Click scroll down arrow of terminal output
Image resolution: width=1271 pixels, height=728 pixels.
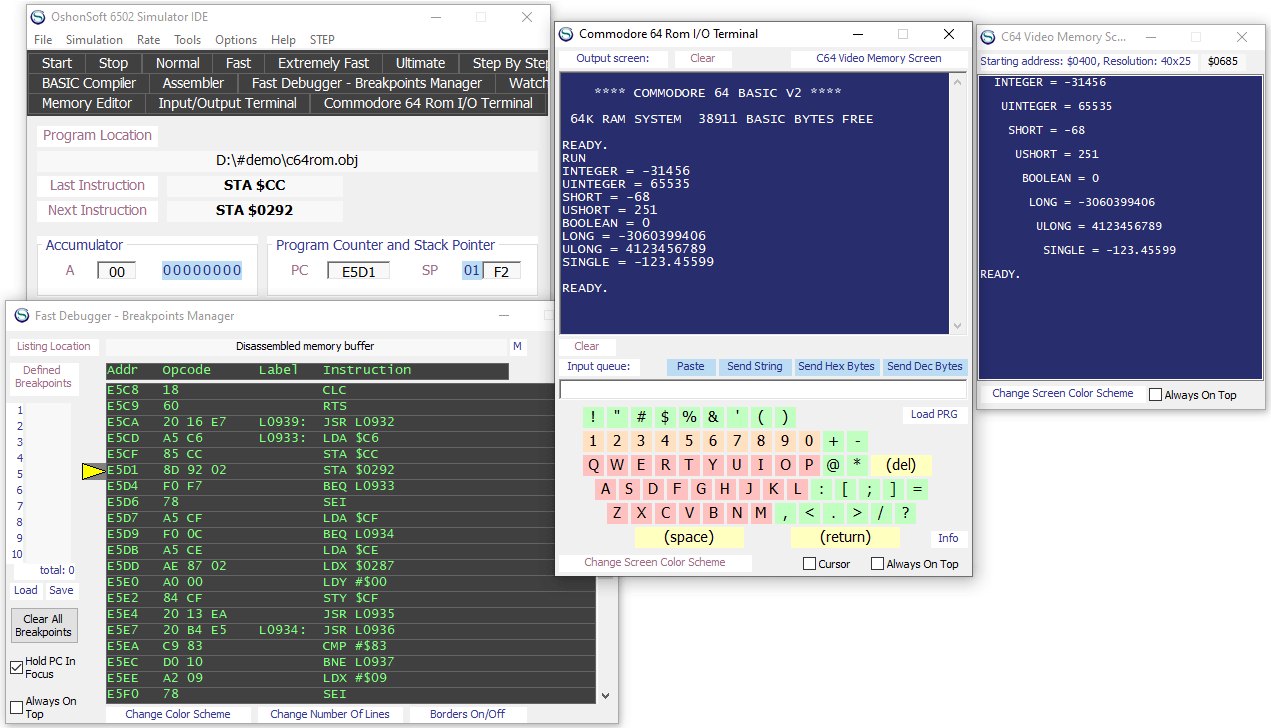tap(957, 326)
